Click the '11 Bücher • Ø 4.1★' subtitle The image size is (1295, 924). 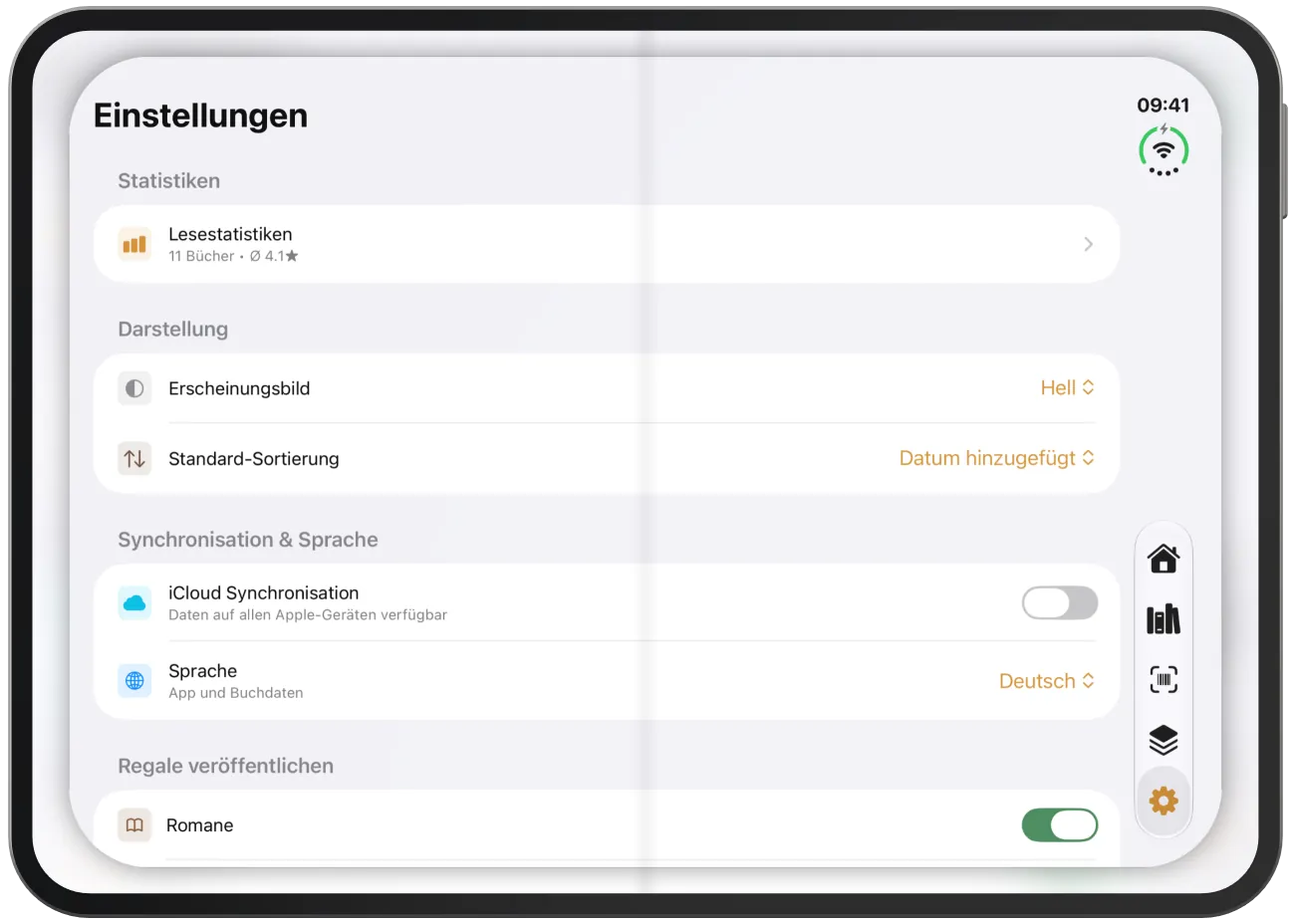tap(233, 256)
